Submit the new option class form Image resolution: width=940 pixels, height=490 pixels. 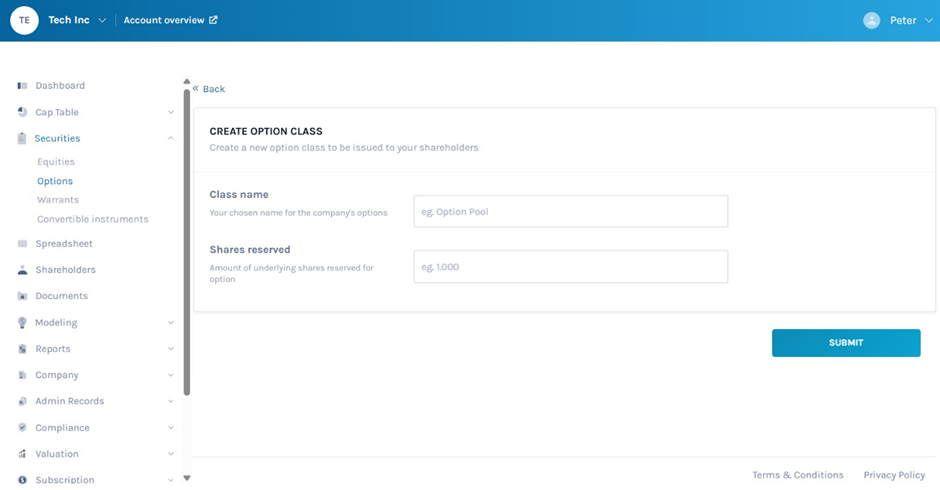845,343
